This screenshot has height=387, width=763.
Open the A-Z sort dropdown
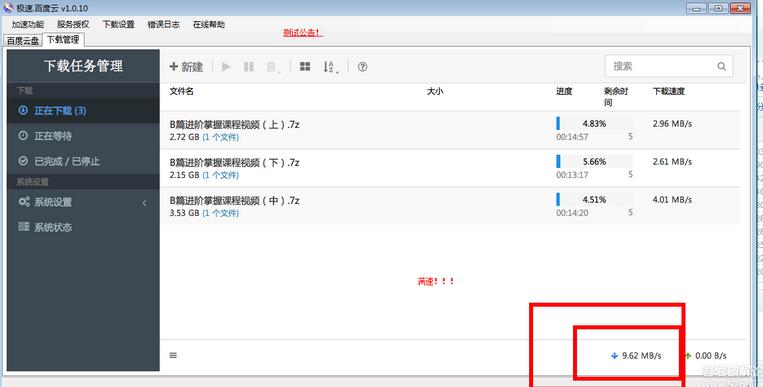pyautogui.click(x=330, y=67)
